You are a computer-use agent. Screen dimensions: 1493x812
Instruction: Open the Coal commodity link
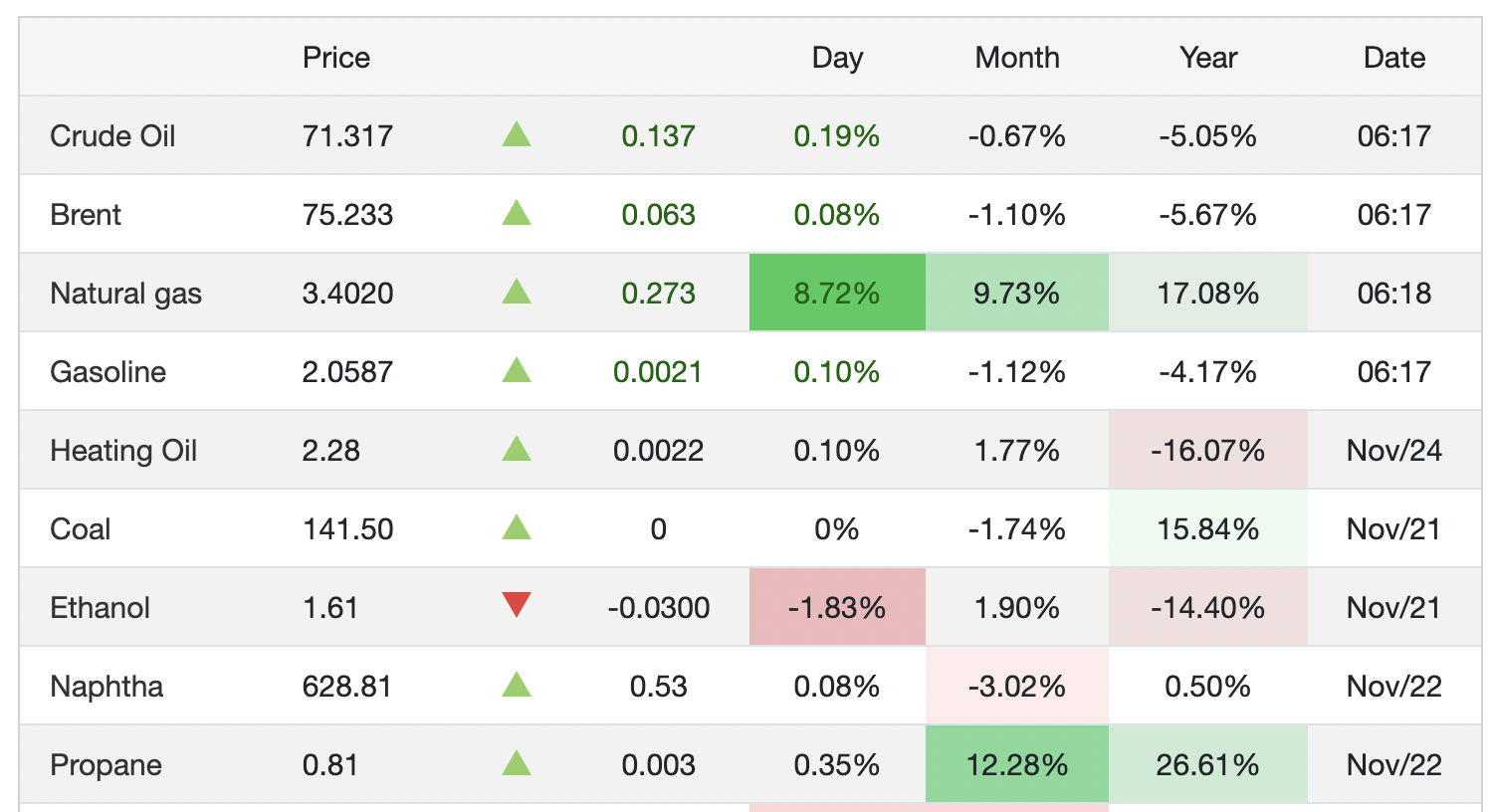[80, 529]
